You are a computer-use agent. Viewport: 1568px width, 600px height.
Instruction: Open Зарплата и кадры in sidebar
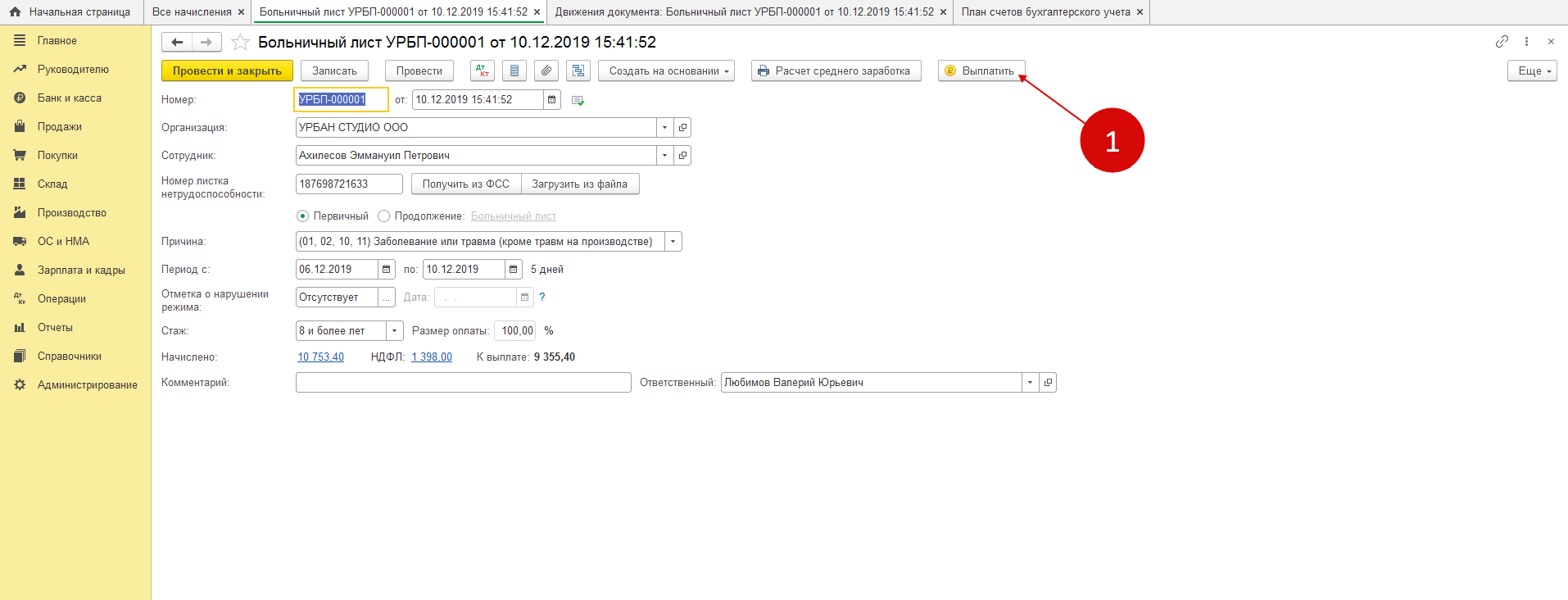pyautogui.click(x=81, y=270)
